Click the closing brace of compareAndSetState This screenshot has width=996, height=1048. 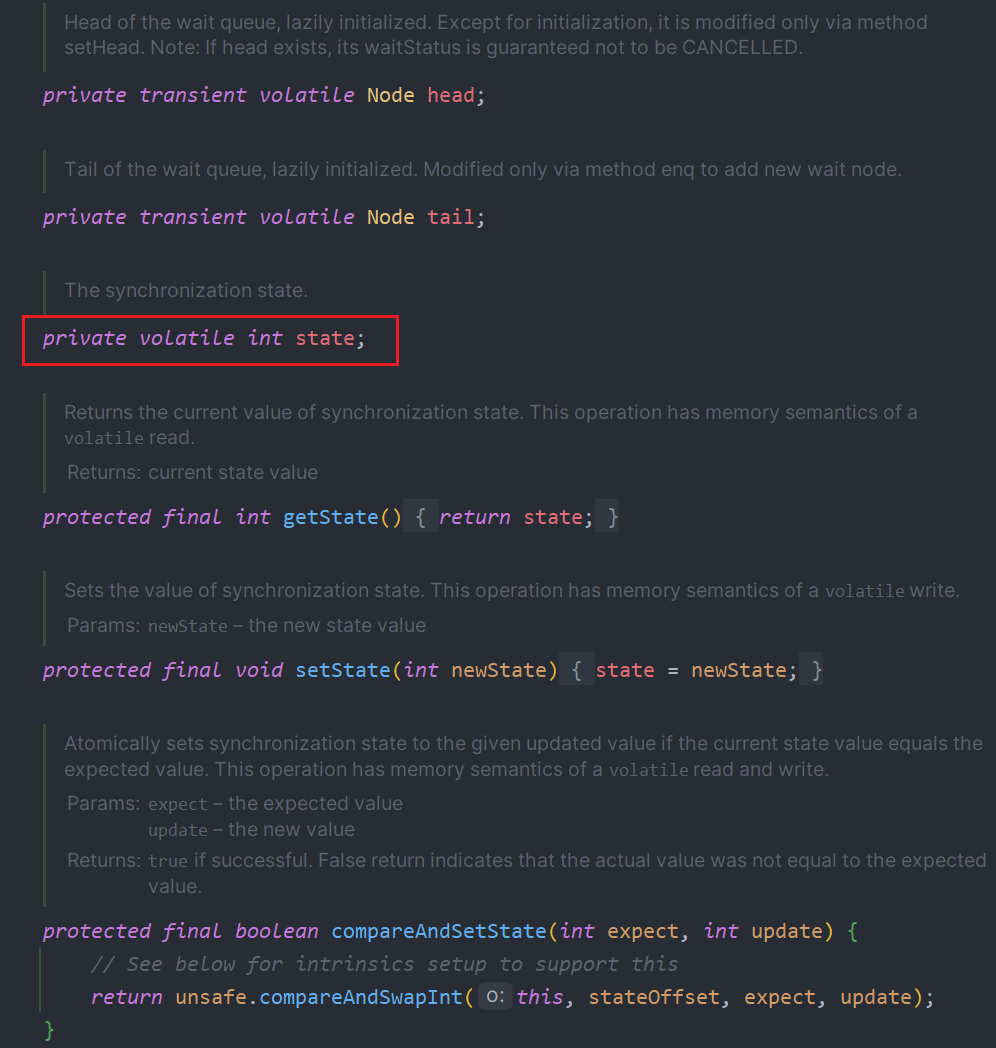pos(49,1029)
